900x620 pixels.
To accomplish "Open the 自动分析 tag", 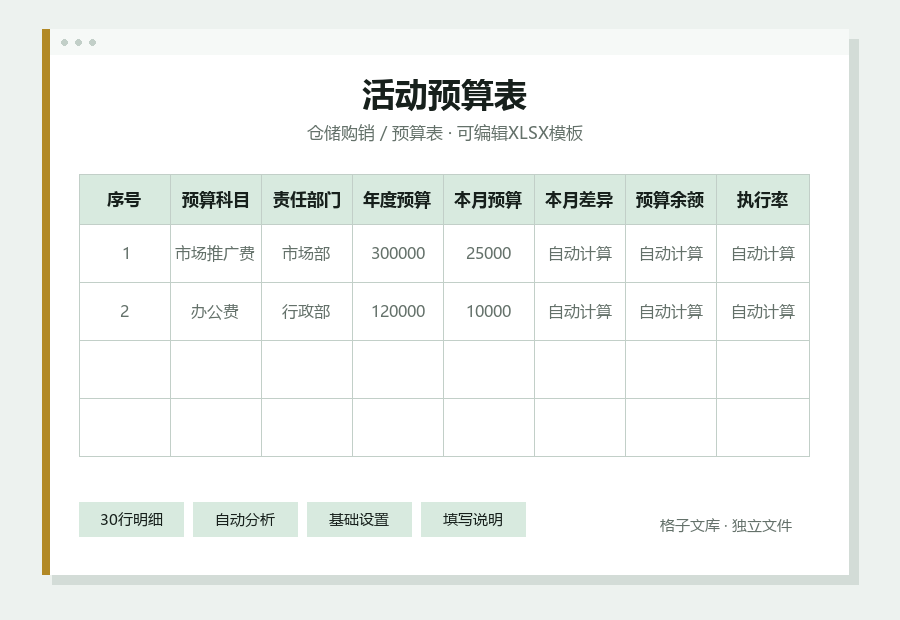I will pos(245,520).
